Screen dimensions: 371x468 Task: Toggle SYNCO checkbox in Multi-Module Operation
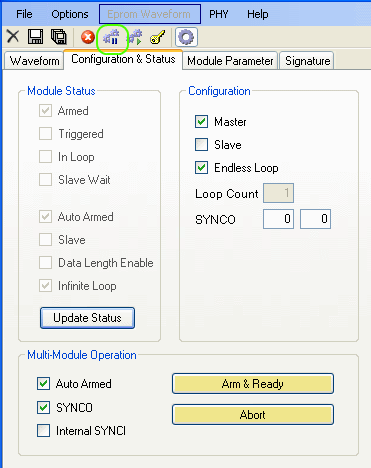pyautogui.click(x=43, y=407)
